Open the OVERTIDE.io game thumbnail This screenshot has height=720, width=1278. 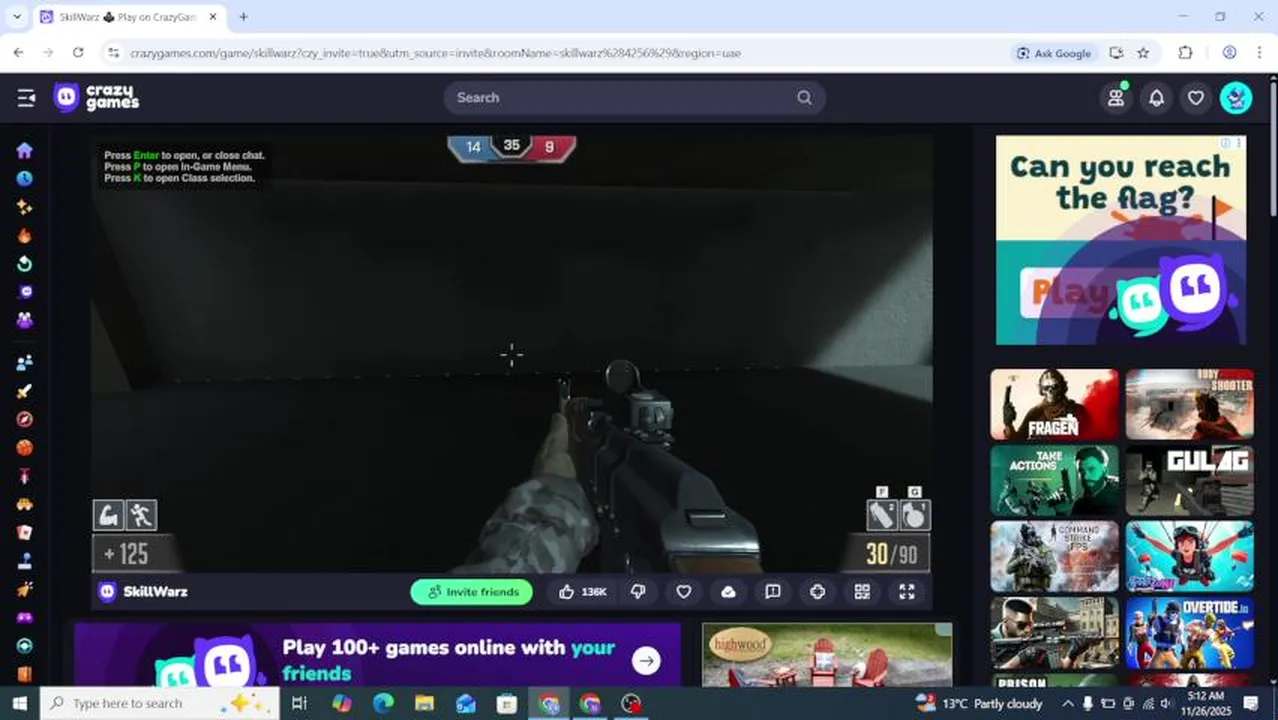[1189, 632]
